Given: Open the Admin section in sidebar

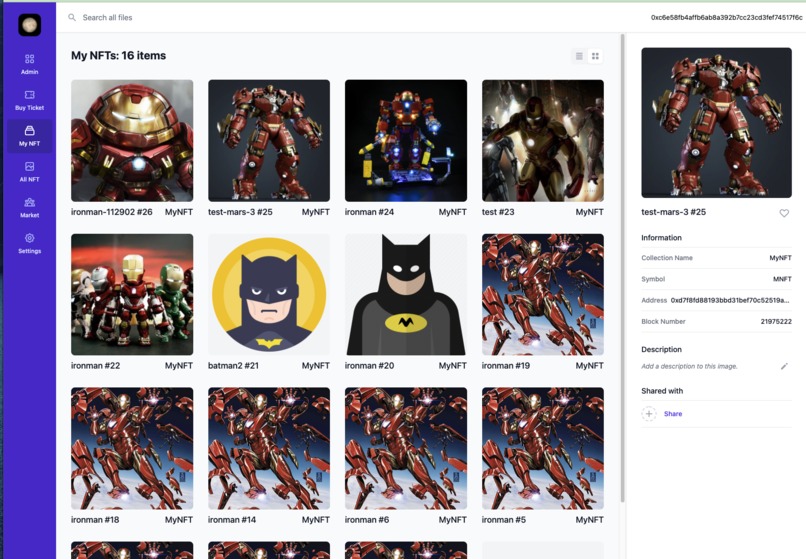Looking at the screenshot, I should pos(29,64).
